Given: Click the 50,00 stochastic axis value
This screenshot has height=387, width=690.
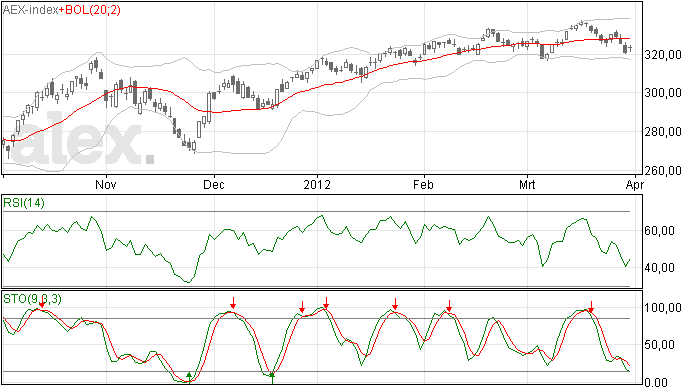Looking at the screenshot, I should 660,345.
